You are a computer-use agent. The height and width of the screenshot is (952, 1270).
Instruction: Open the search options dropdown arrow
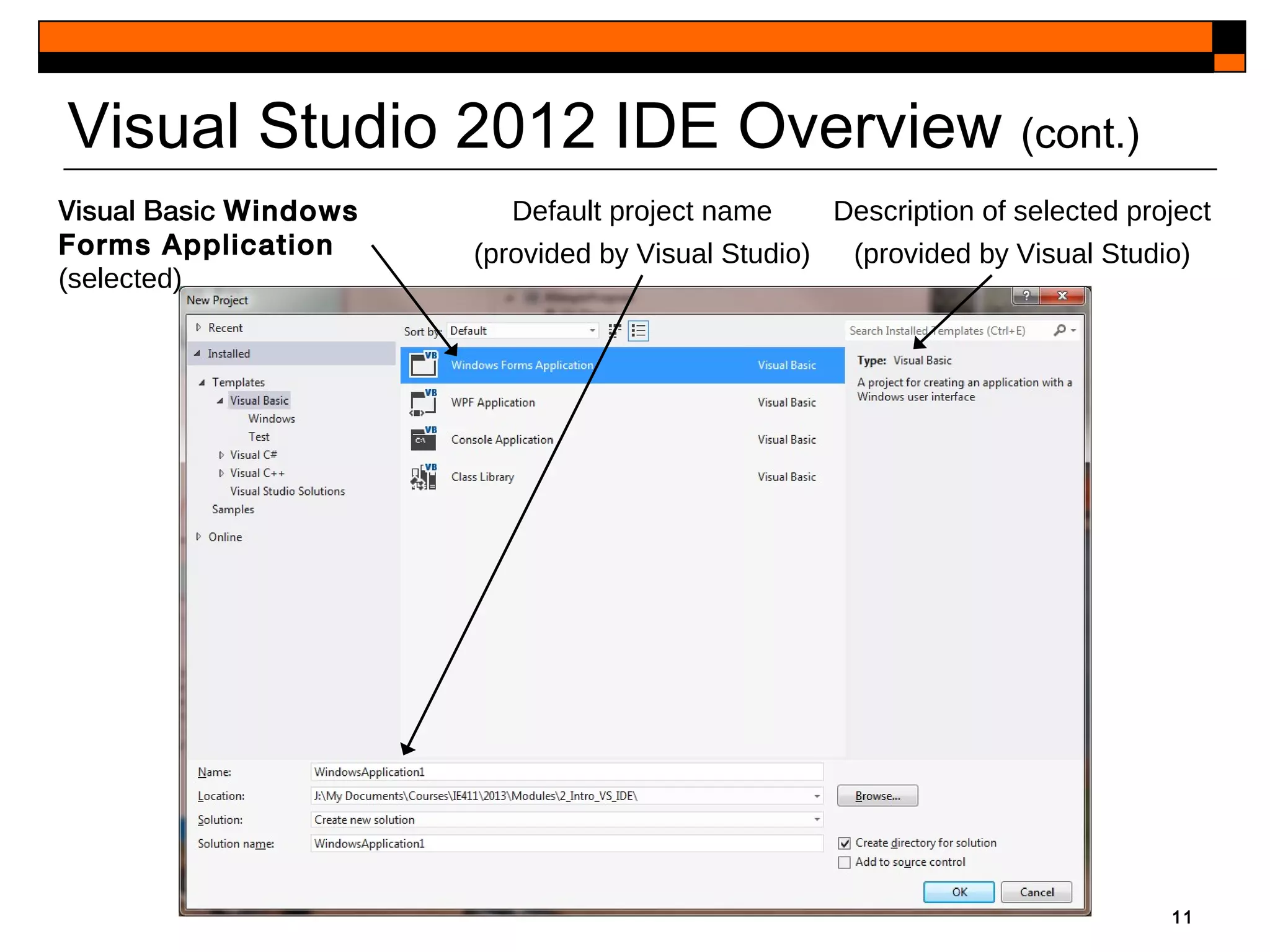(x=1073, y=330)
